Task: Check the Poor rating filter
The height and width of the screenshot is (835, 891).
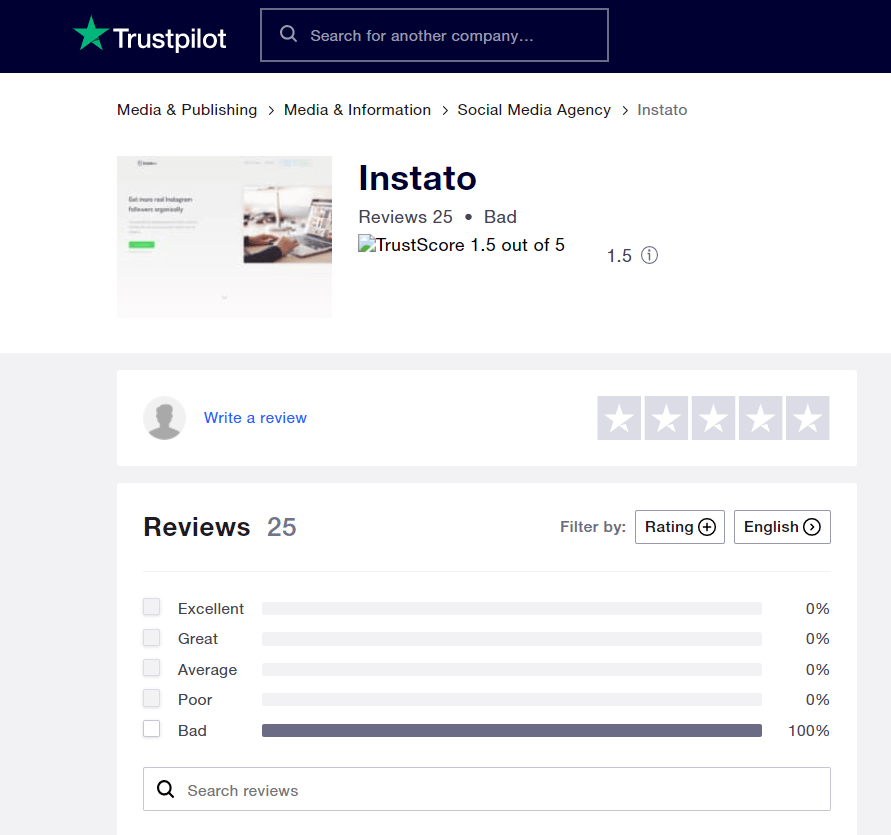Action: [x=151, y=698]
